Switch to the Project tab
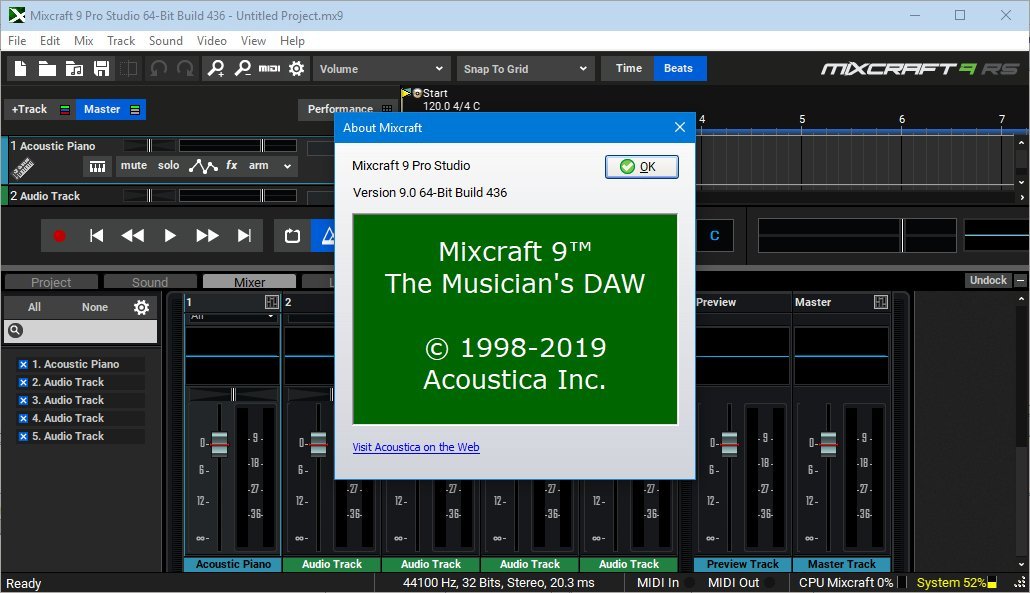The width and height of the screenshot is (1030, 593). pyautogui.click(x=50, y=281)
